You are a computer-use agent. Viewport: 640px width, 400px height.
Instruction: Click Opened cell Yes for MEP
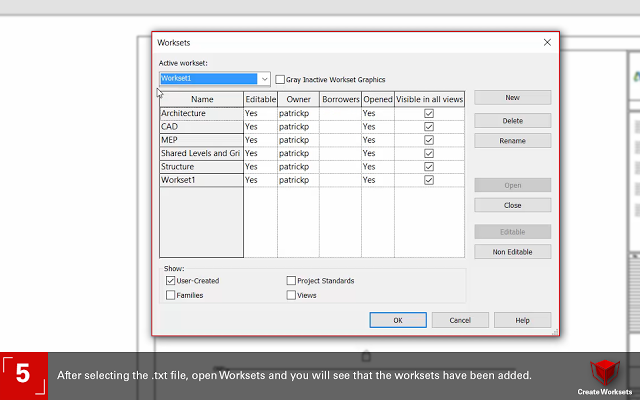tap(378, 140)
